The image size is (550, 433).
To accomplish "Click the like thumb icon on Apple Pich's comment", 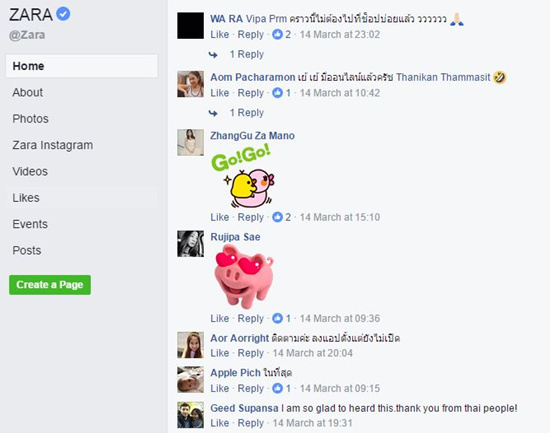I will click(277, 388).
